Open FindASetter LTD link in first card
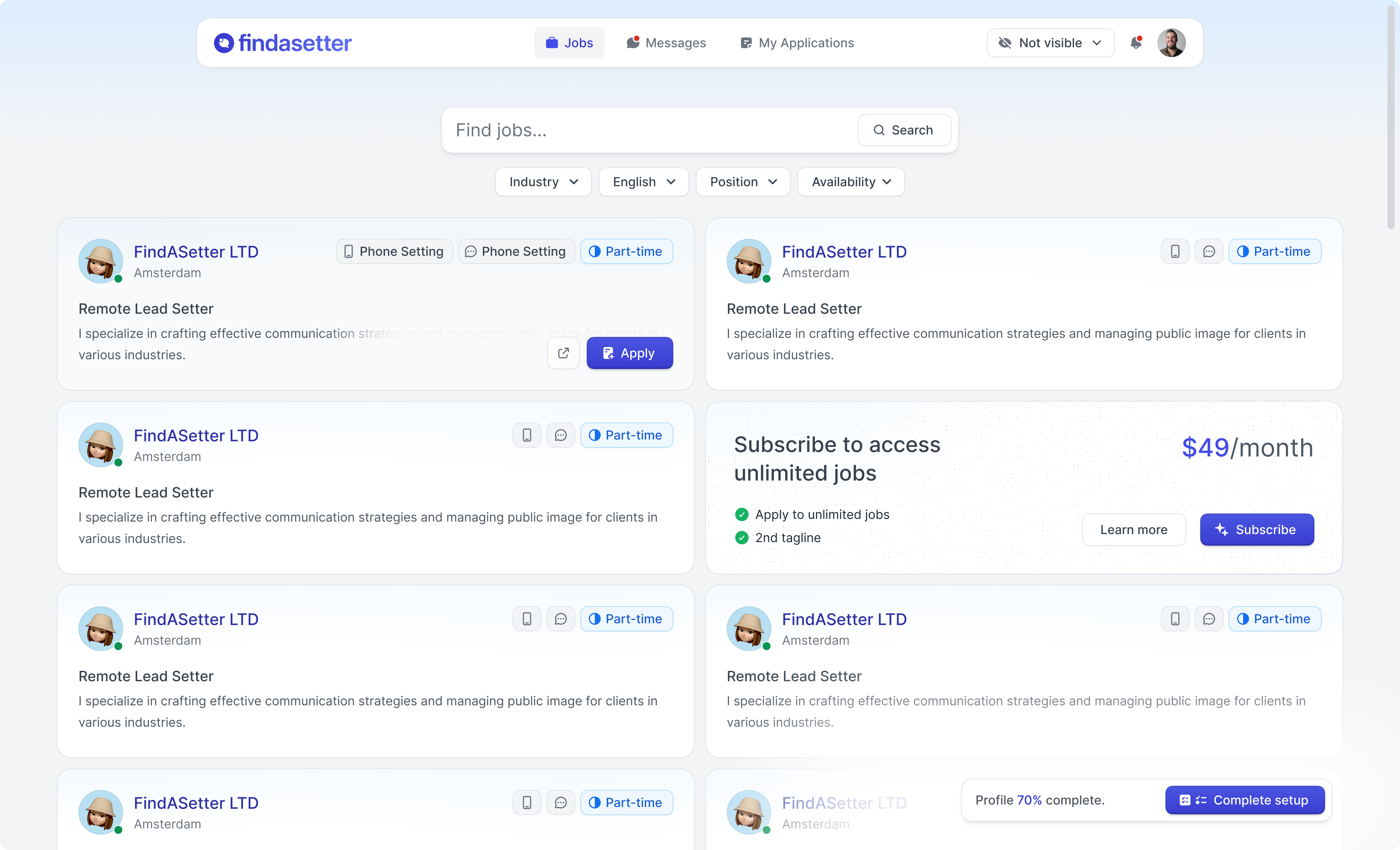Screen dimensions: 1400x850 click(196, 252)
